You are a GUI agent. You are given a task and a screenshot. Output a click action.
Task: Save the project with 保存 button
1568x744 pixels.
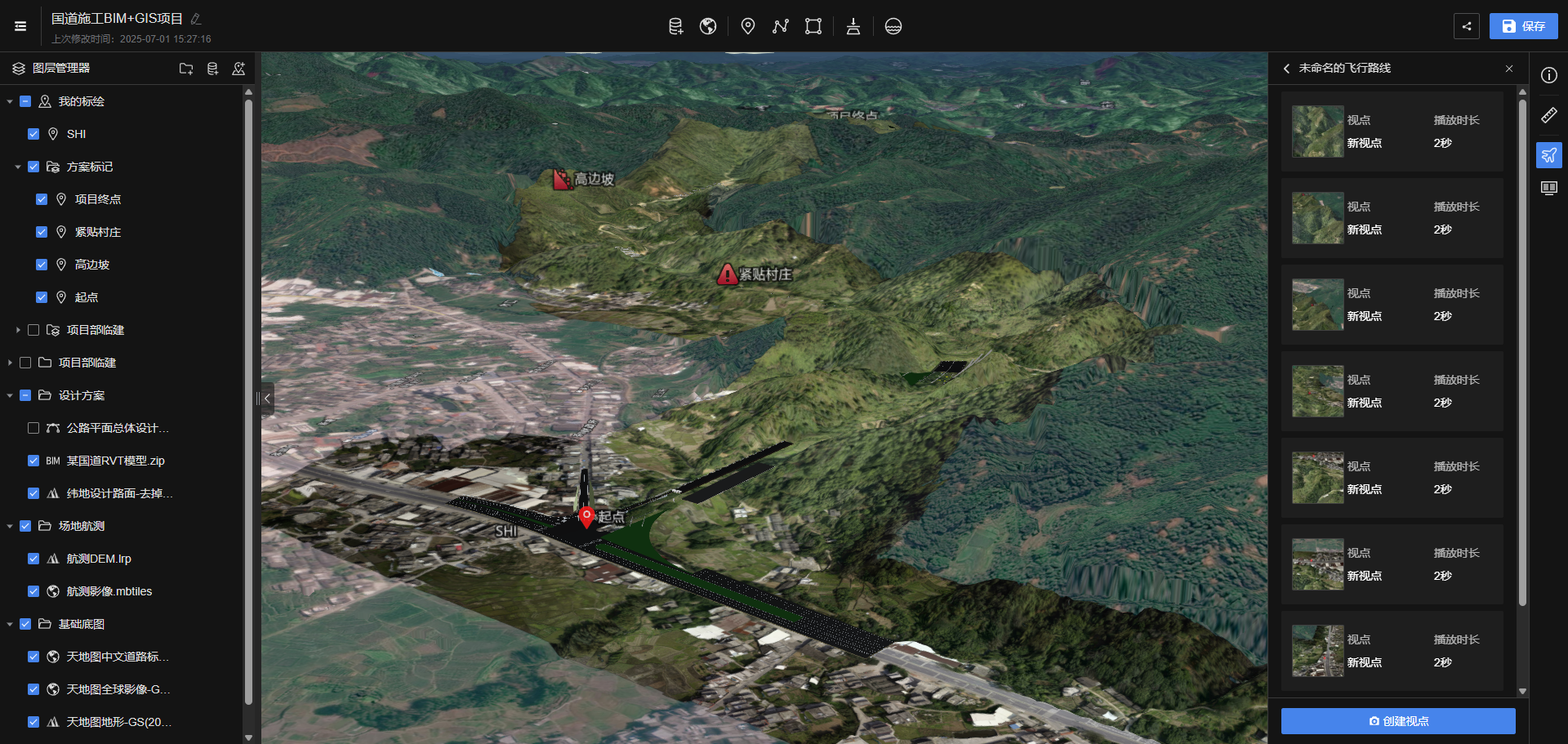(x=1523, y=26)
